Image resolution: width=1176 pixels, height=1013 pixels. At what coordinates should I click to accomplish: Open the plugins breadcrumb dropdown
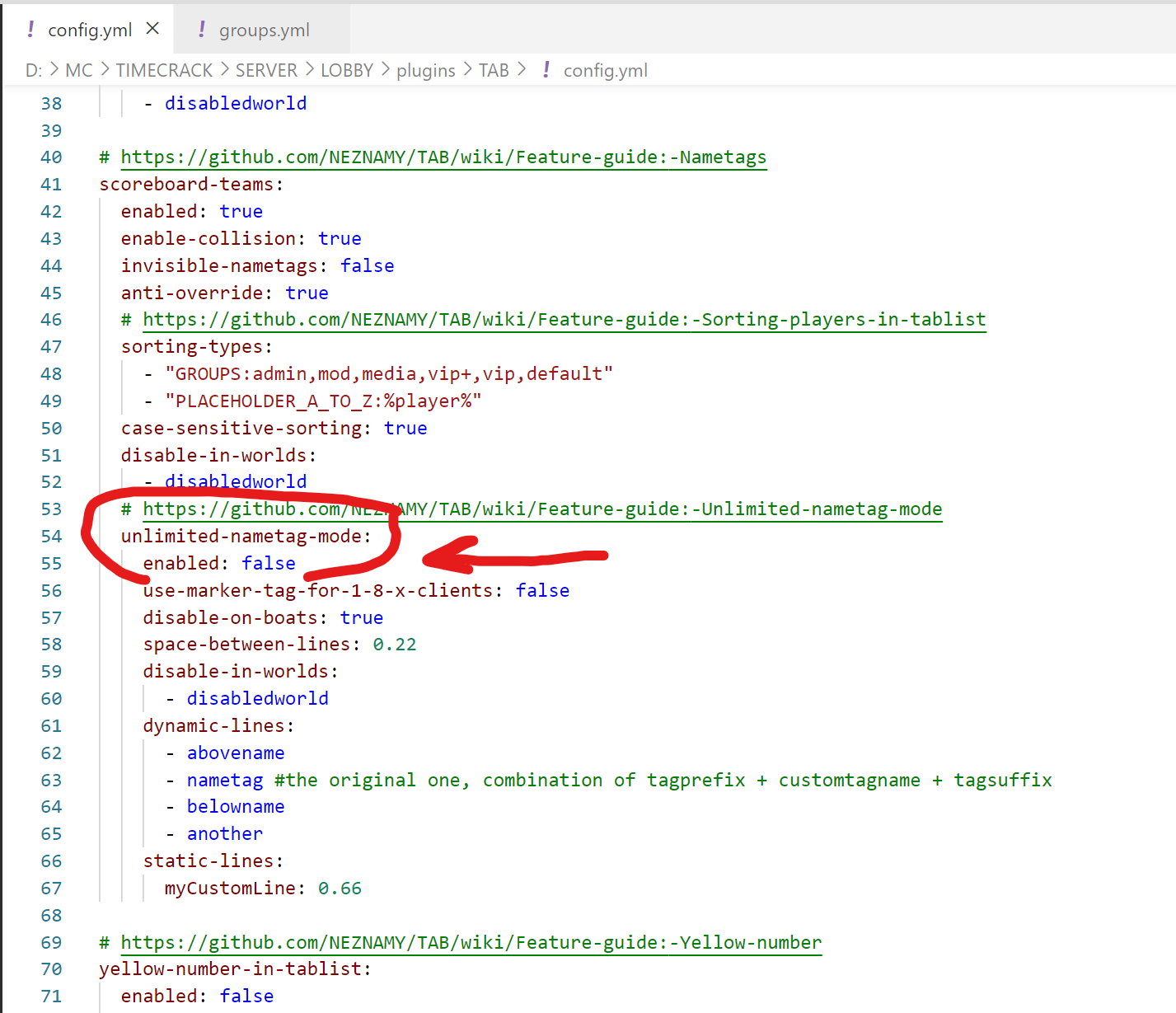(426, 70)
